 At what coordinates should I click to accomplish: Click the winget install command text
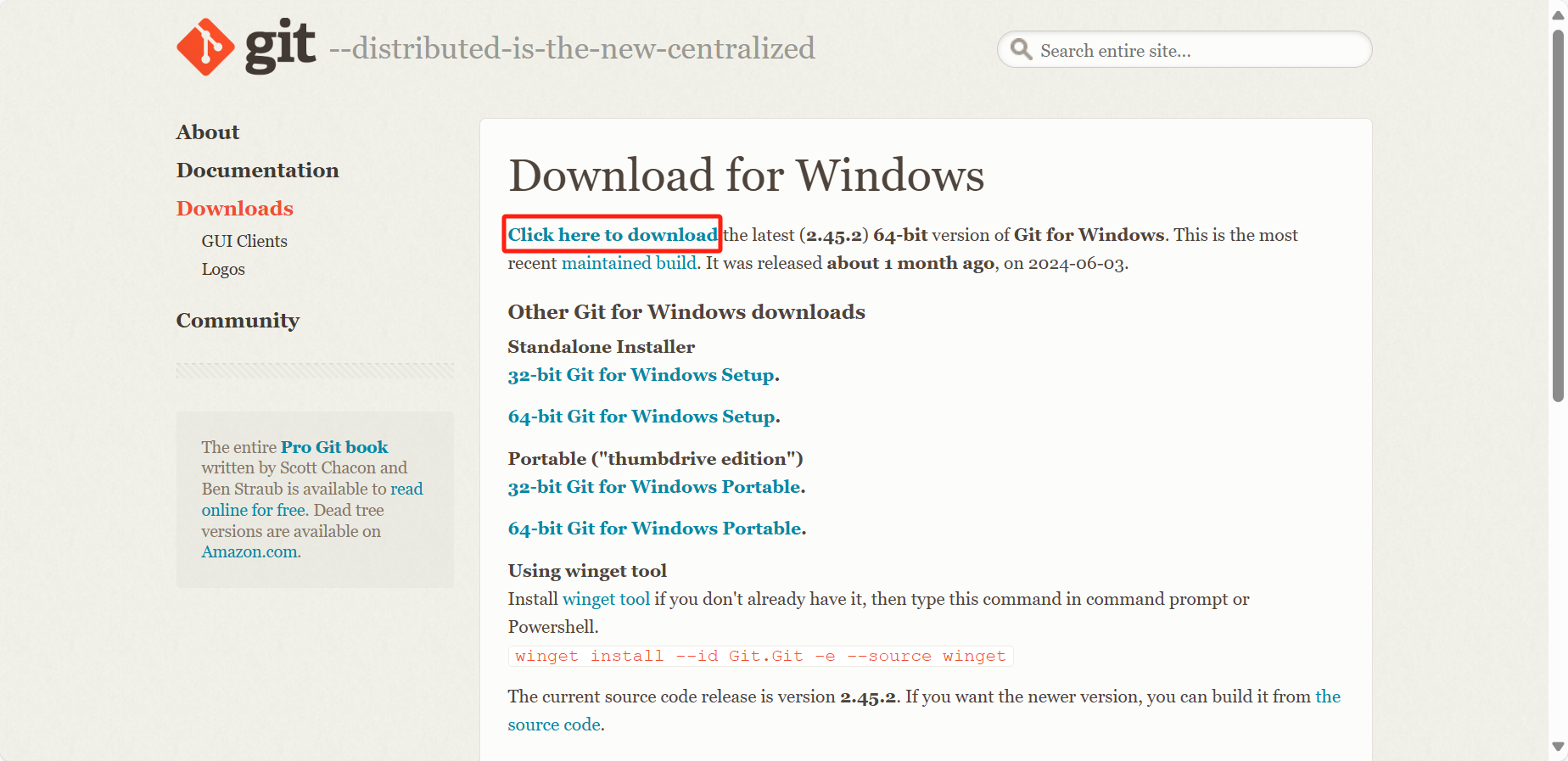[x=760, y=657]
